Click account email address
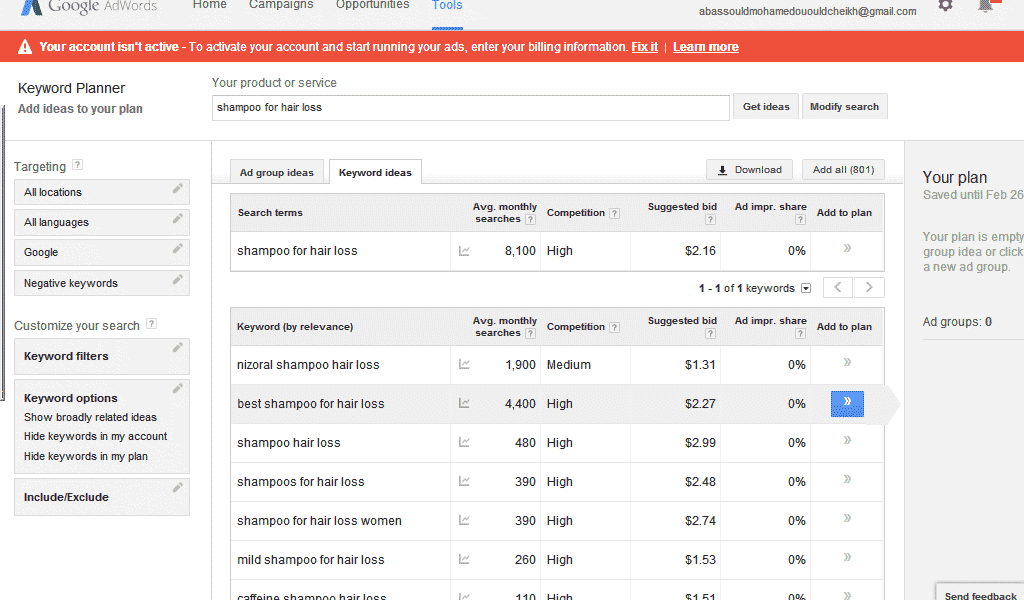The width and height of the screenshot is (1024, 600). point(807,11)
